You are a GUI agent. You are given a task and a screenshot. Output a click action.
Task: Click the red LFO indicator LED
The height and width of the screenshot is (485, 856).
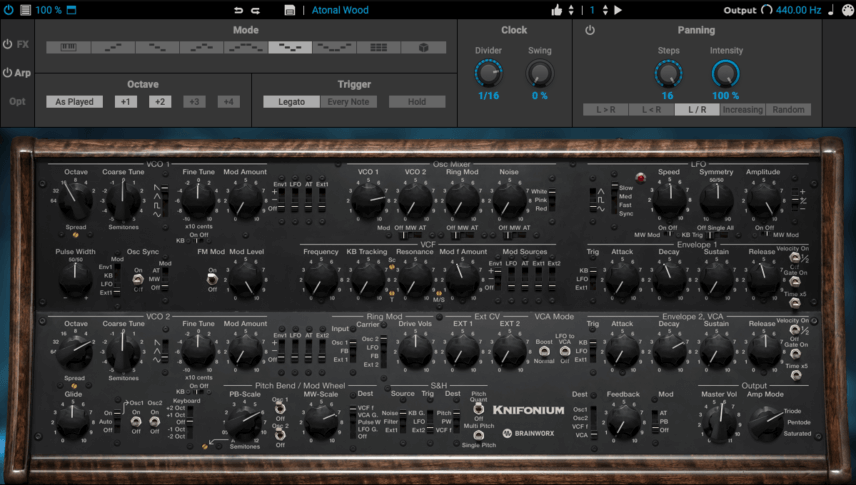pos(640,178)
